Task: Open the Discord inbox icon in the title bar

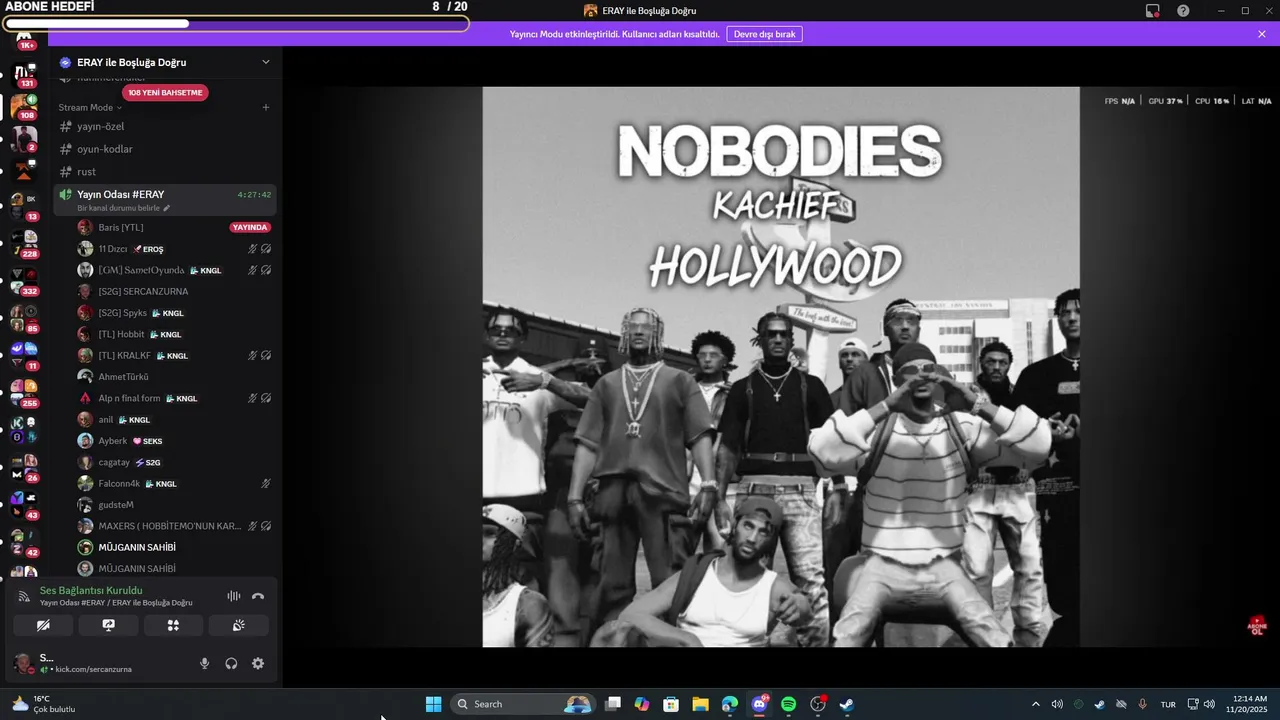Action: click(x=1153, y=10)
